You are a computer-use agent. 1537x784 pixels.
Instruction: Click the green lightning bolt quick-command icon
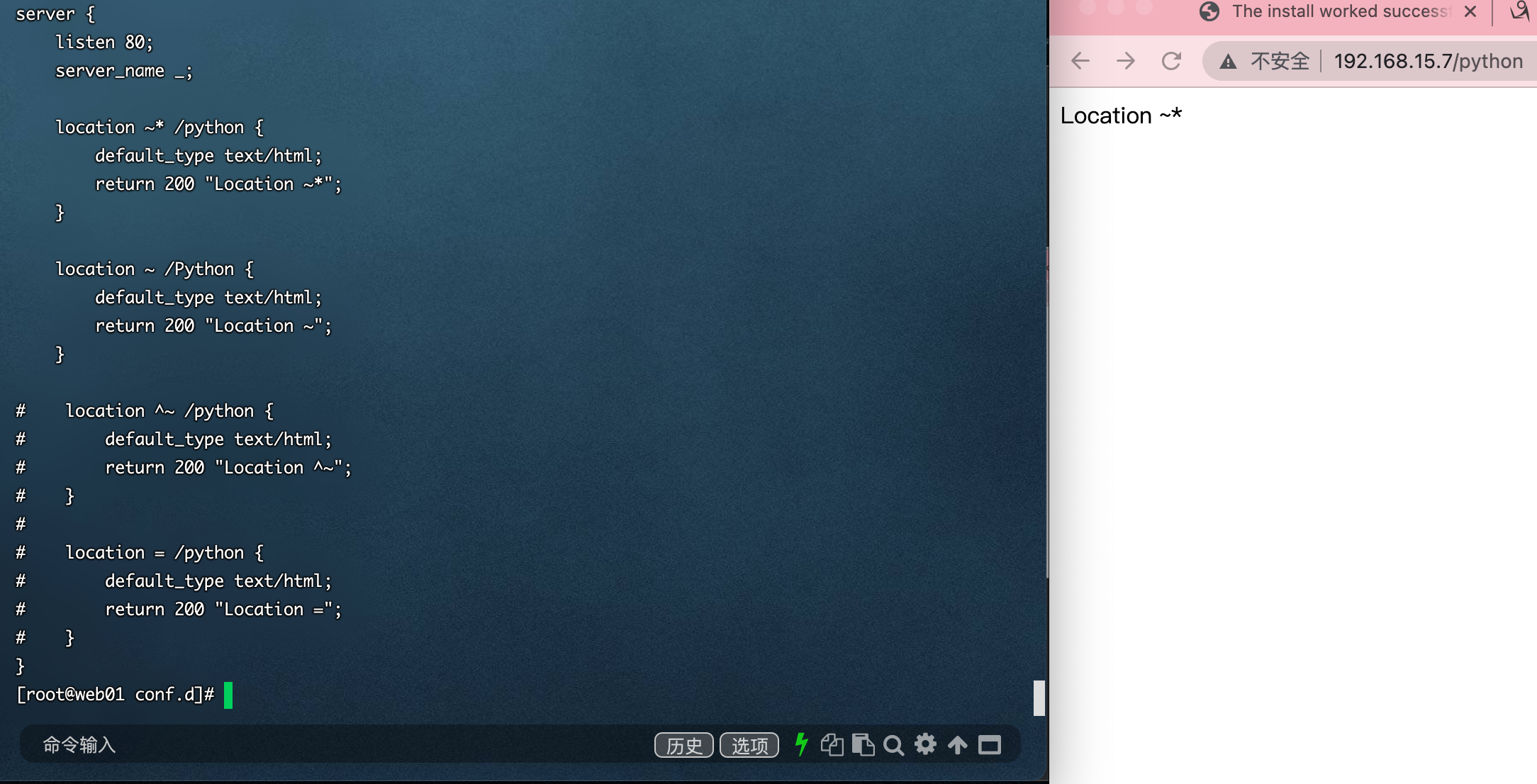point(801,744)
